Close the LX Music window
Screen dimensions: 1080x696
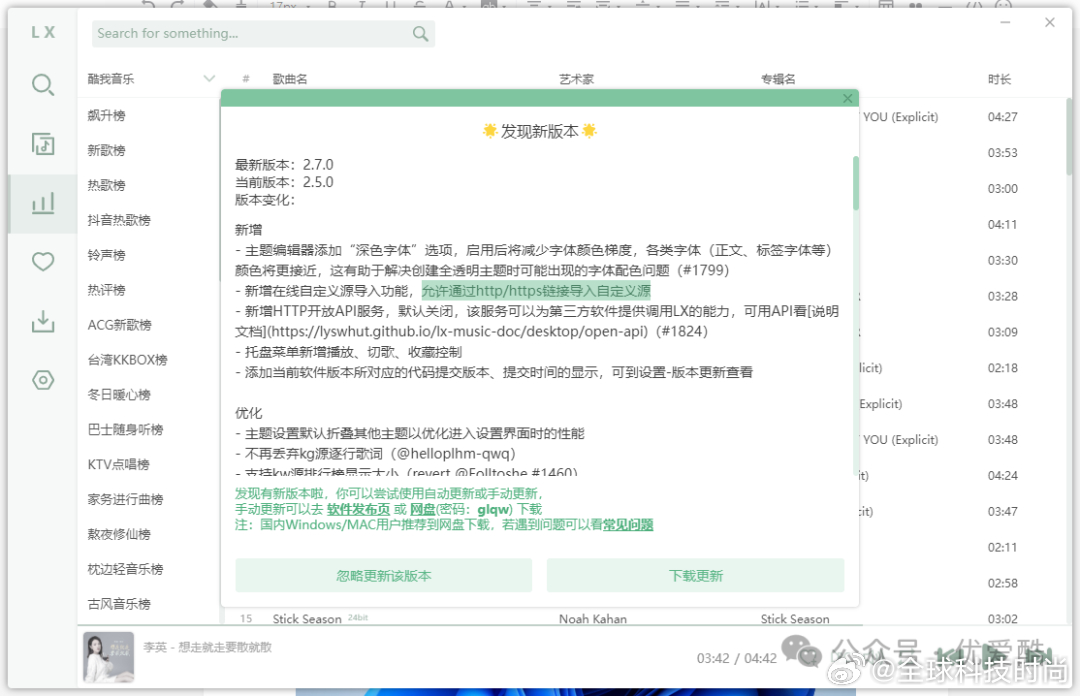tap(1050, 23)
